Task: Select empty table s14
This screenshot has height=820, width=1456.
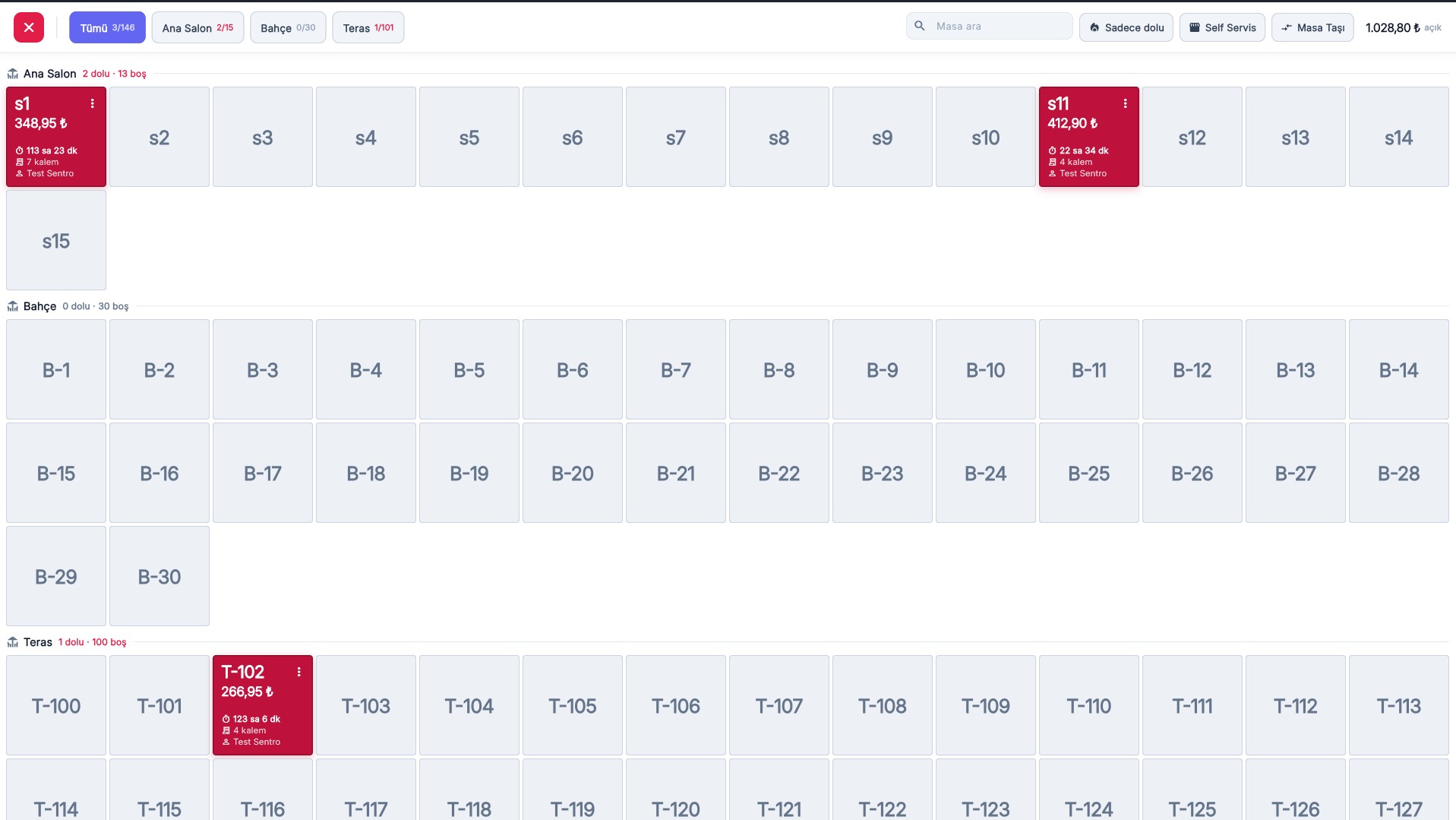Action: click(x=1399, y=137)
